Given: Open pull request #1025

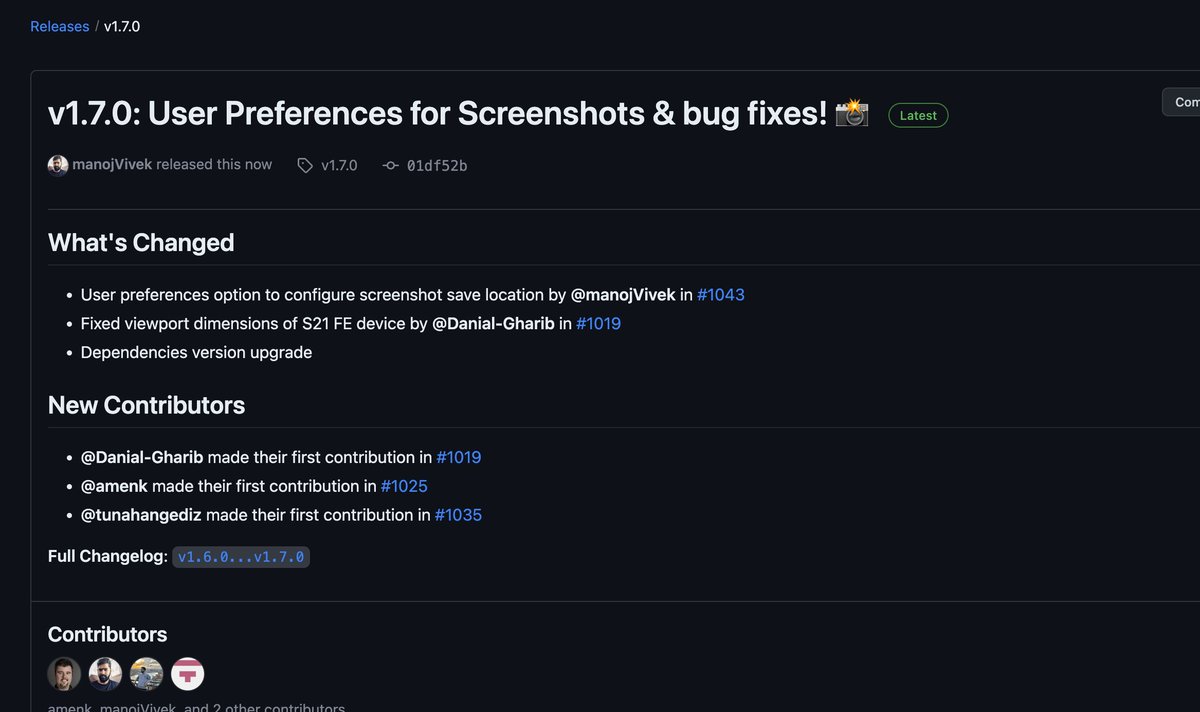Looking at the screenshot, I should pos(404,486).
